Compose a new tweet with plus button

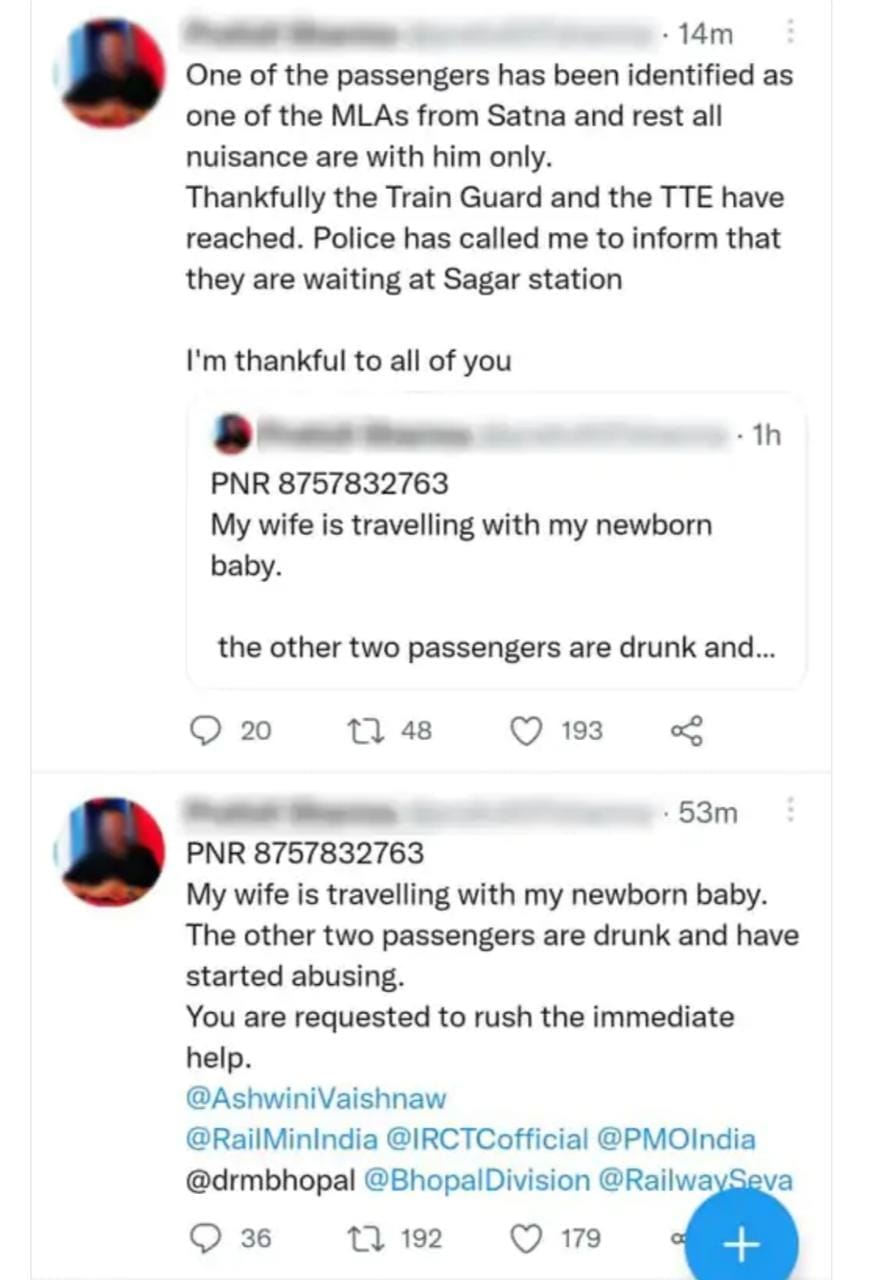tap(741, 1244)
